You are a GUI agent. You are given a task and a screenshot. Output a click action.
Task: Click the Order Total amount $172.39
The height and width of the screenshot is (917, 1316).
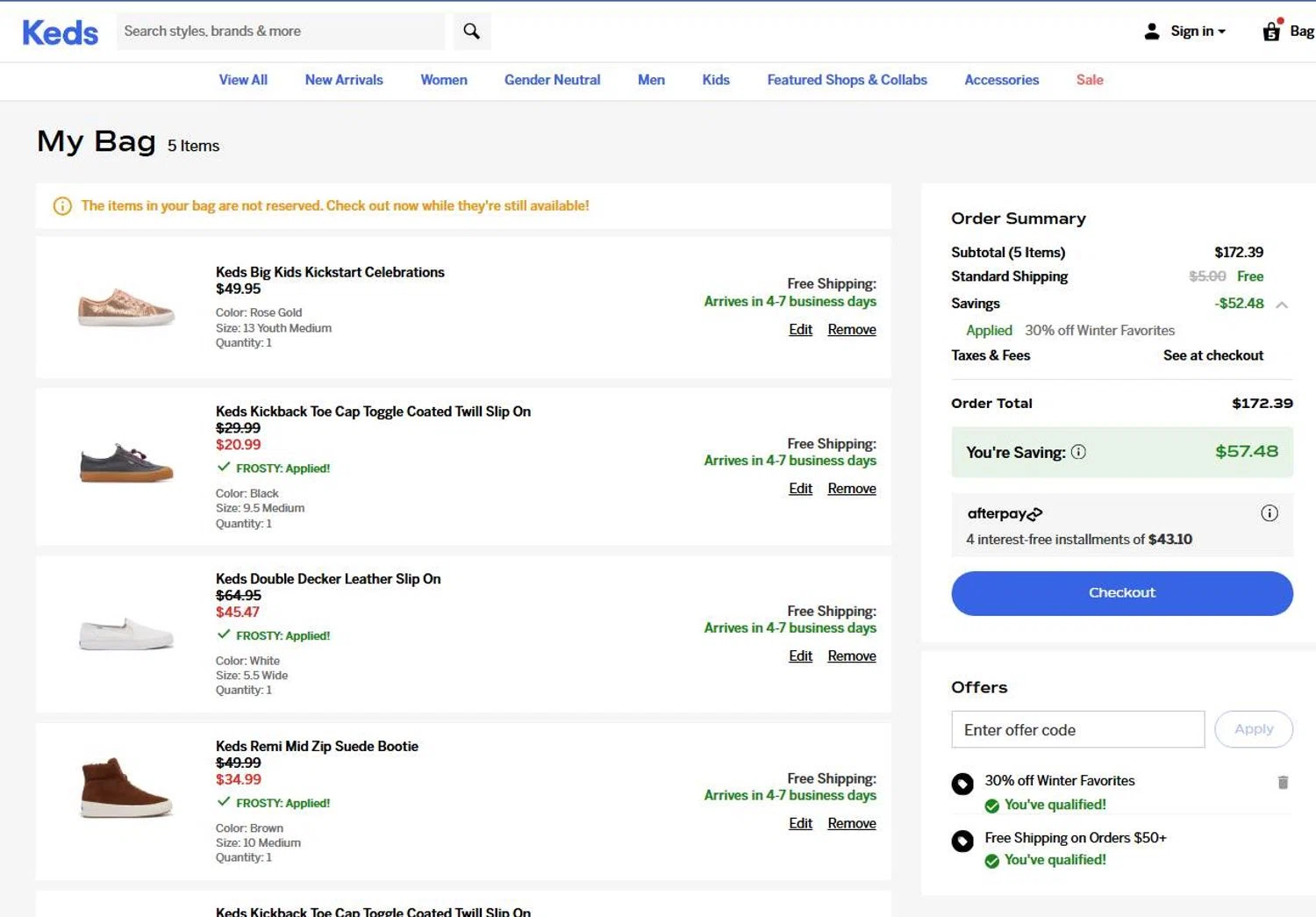pos(1262,404)
